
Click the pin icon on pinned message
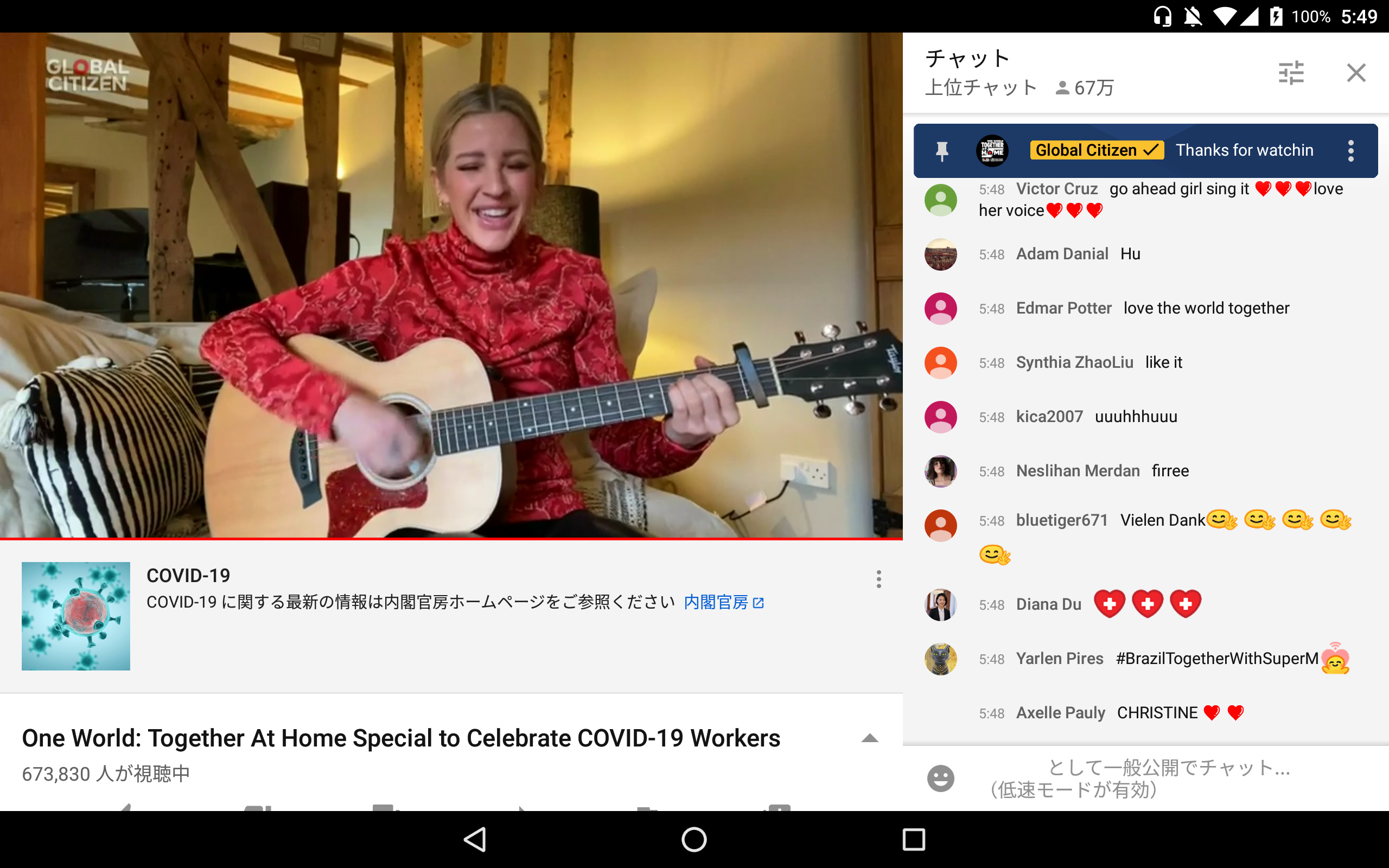point(942,151)
